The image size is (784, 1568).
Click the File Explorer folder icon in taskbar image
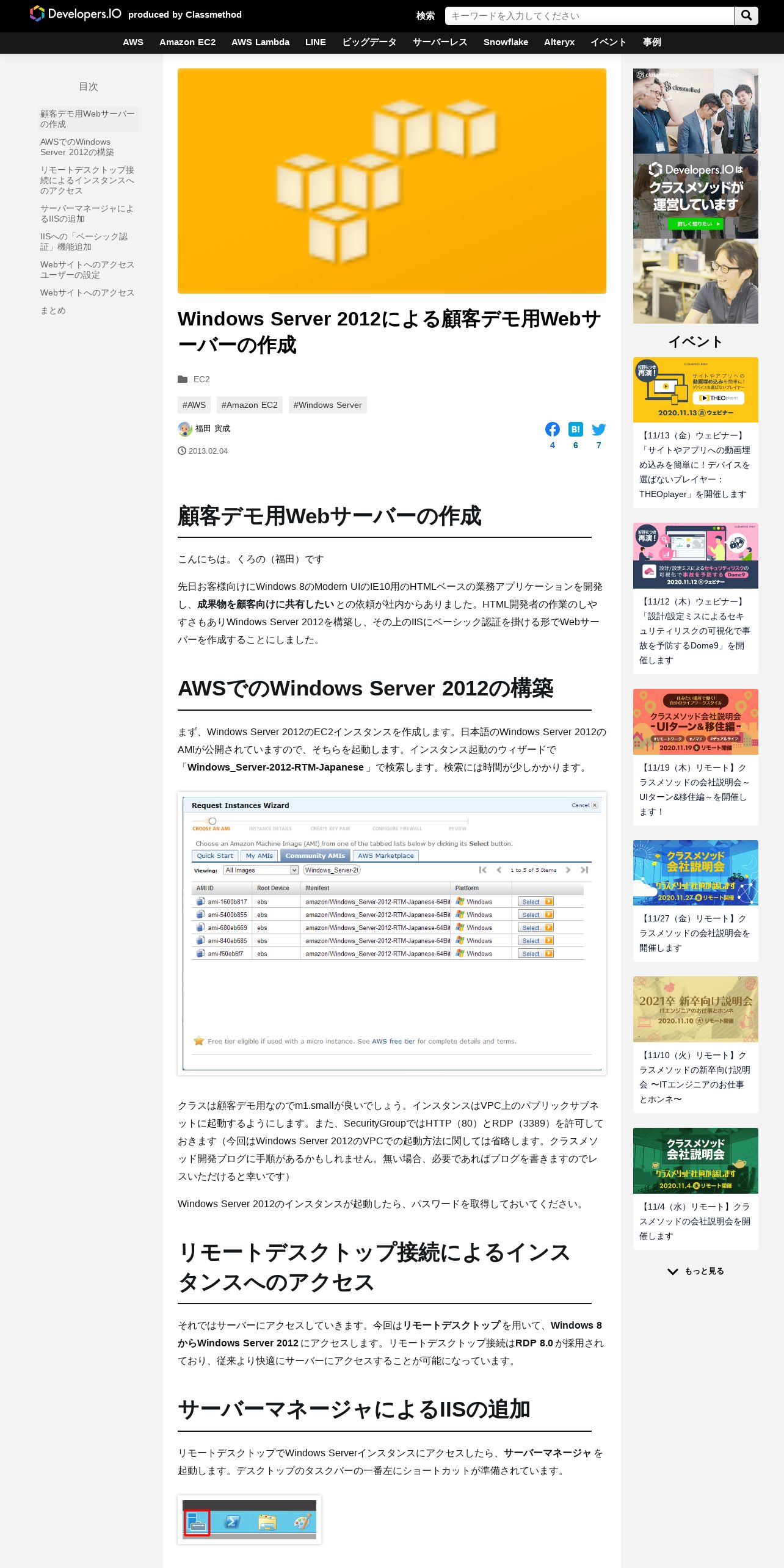pyautogui.click(x=267, y=1522)
